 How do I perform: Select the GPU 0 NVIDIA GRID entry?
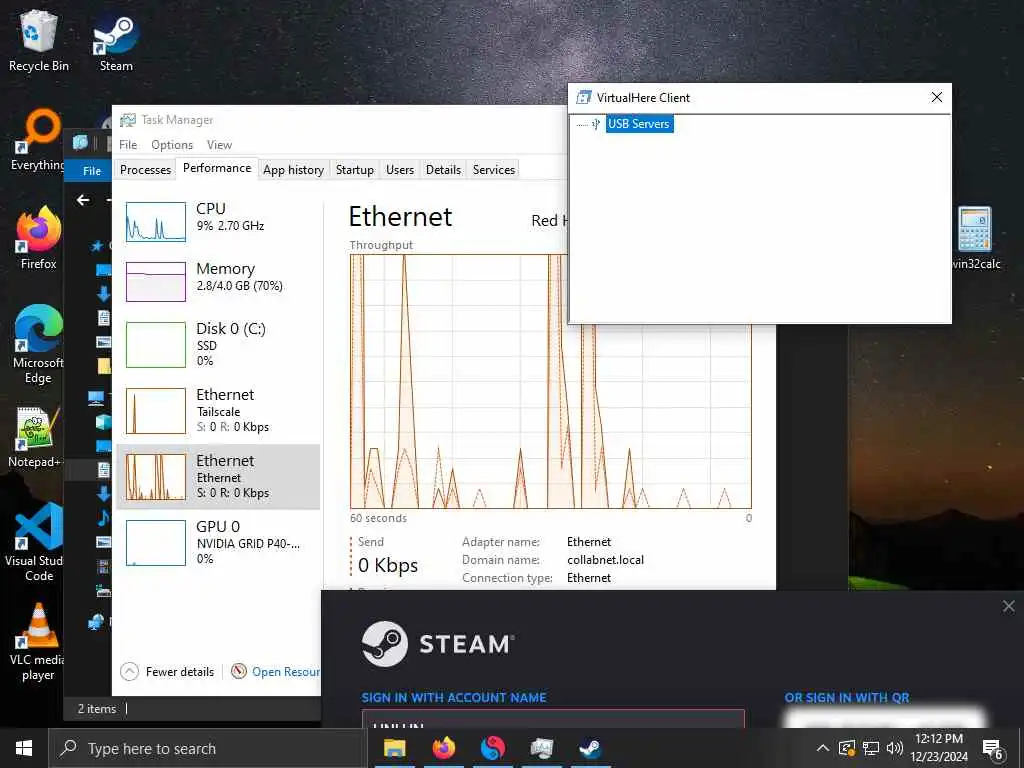218,542
